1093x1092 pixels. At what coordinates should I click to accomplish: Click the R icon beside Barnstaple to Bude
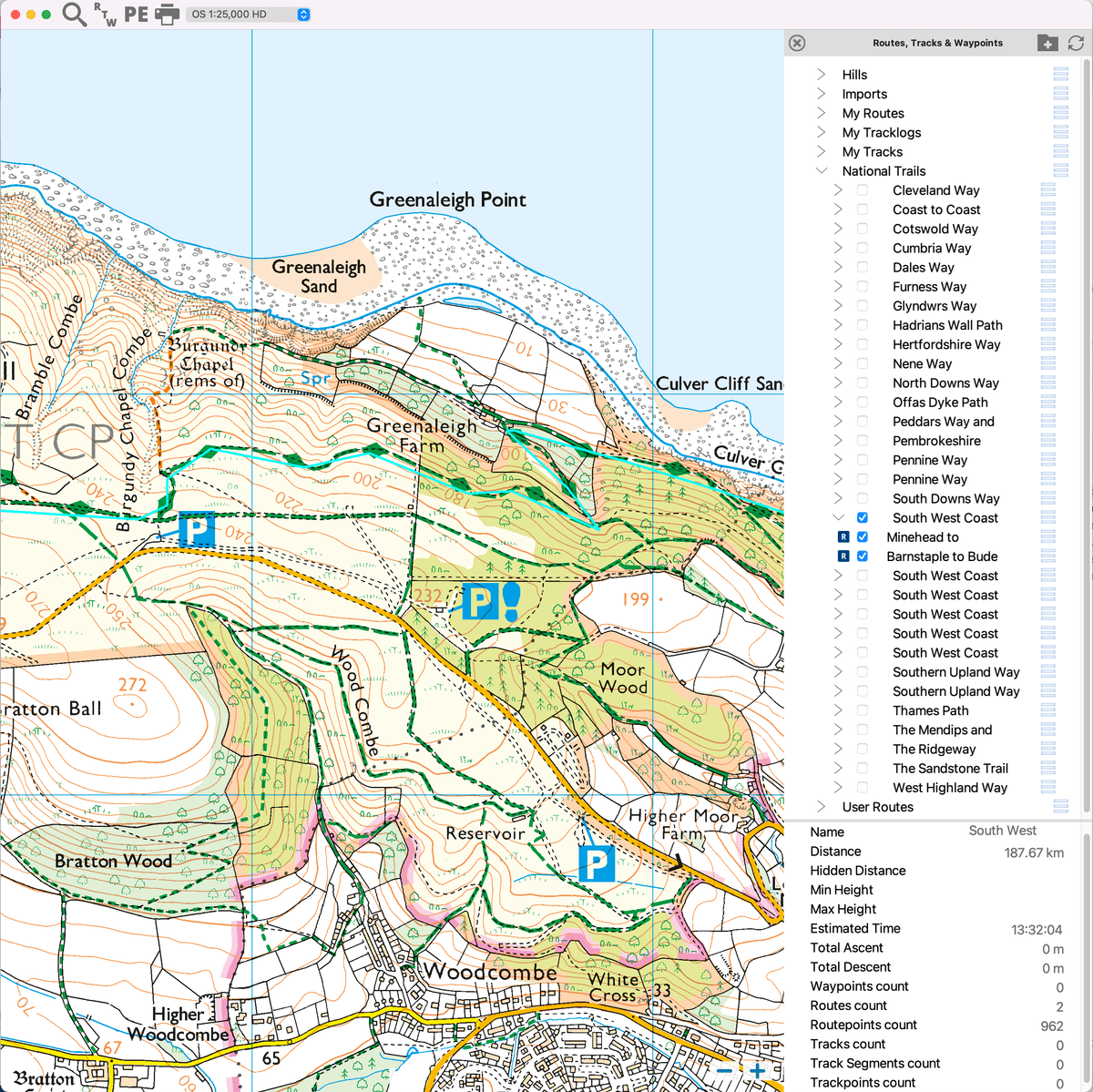843,556
